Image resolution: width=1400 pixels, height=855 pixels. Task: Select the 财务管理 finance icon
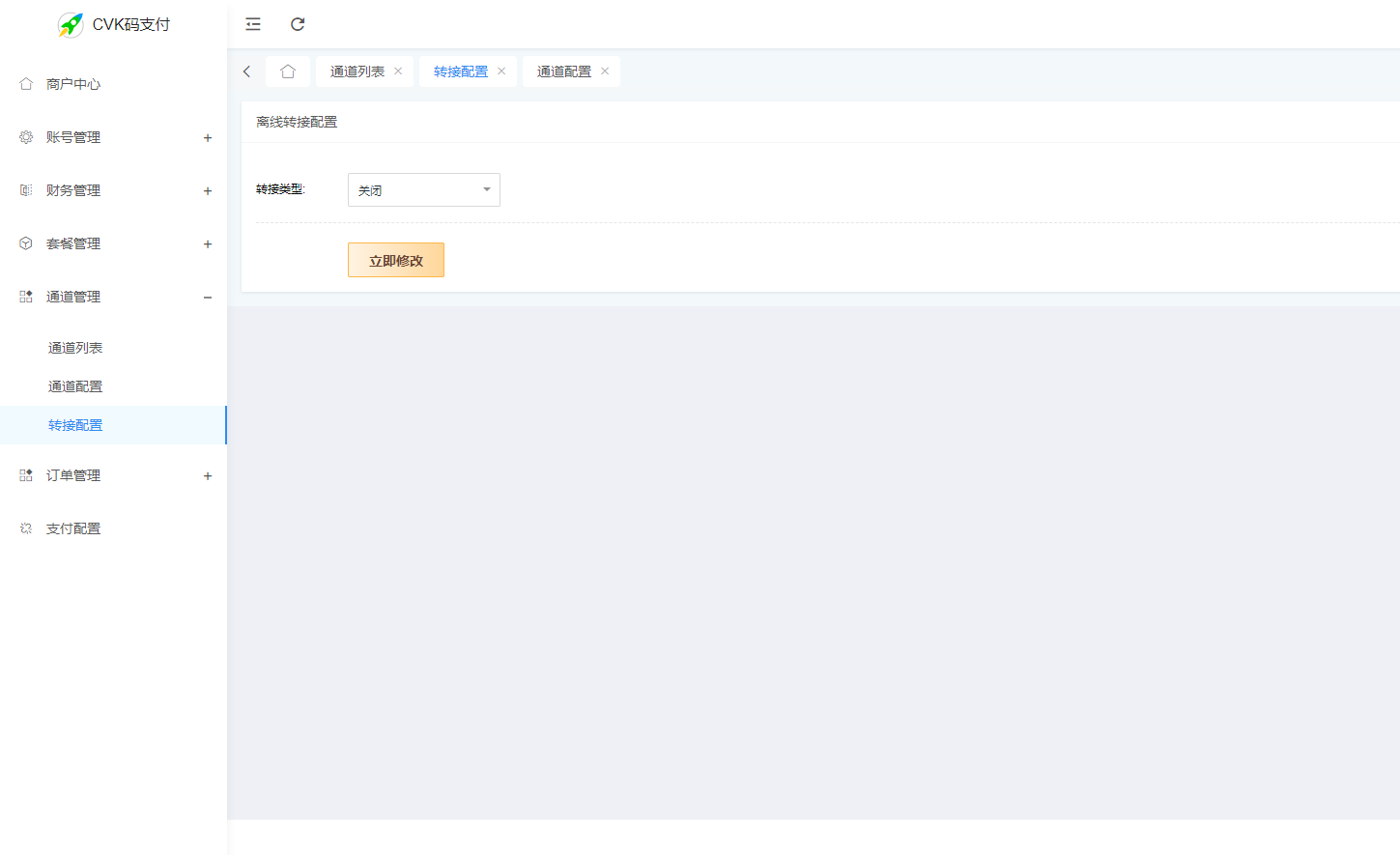[x=25, y=190]
